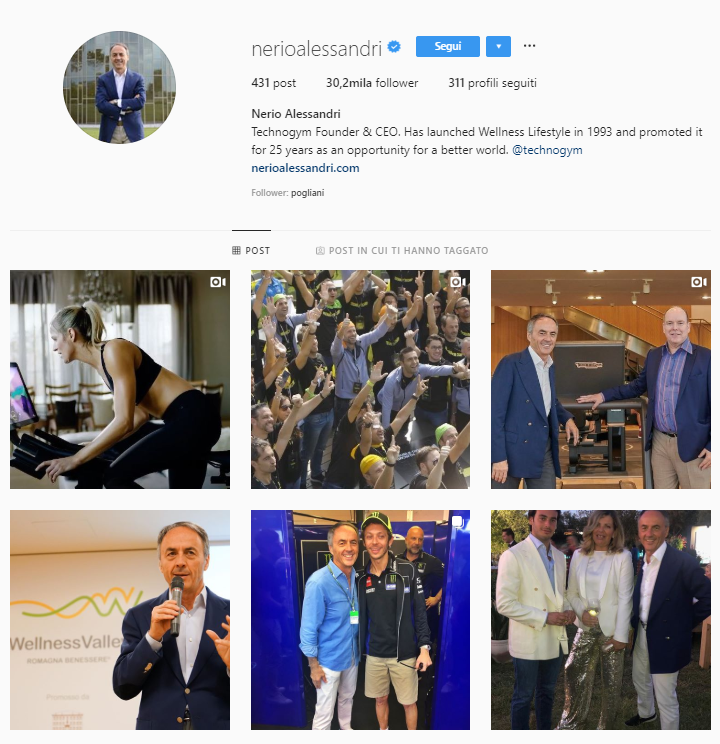Click the verified badge next to nerioalessandri
Screen dimensions: 720x744
click(x=394, y=46)
